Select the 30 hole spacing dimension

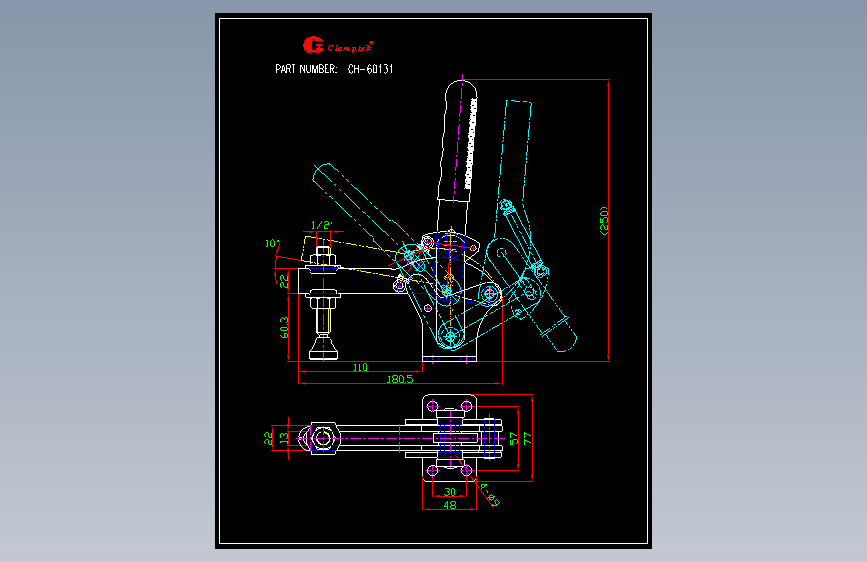[450, 492]
